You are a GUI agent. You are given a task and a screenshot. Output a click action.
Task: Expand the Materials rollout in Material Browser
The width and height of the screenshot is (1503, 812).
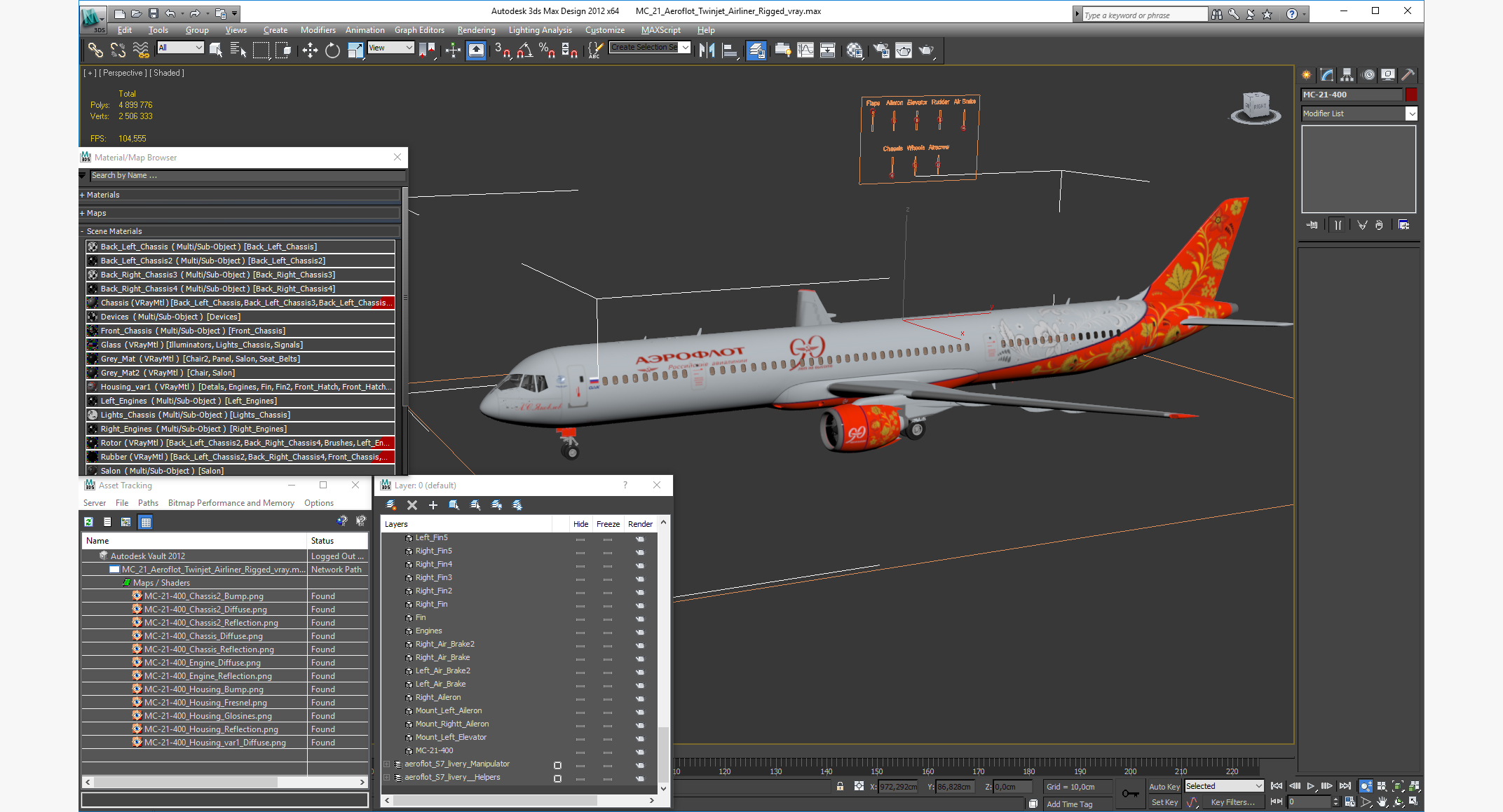point(239,195)
